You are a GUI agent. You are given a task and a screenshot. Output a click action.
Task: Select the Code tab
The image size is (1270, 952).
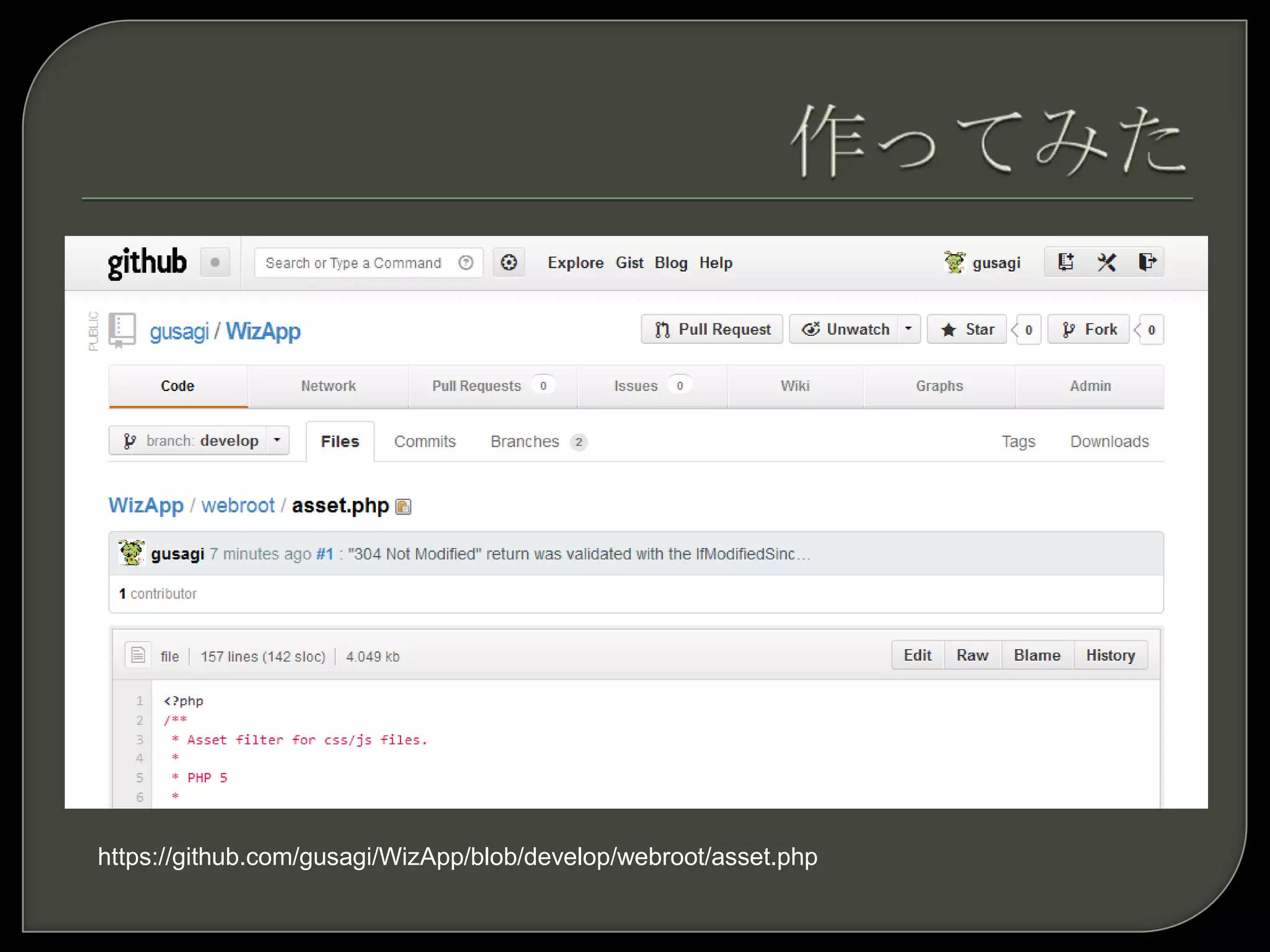(x=178, y=386)
